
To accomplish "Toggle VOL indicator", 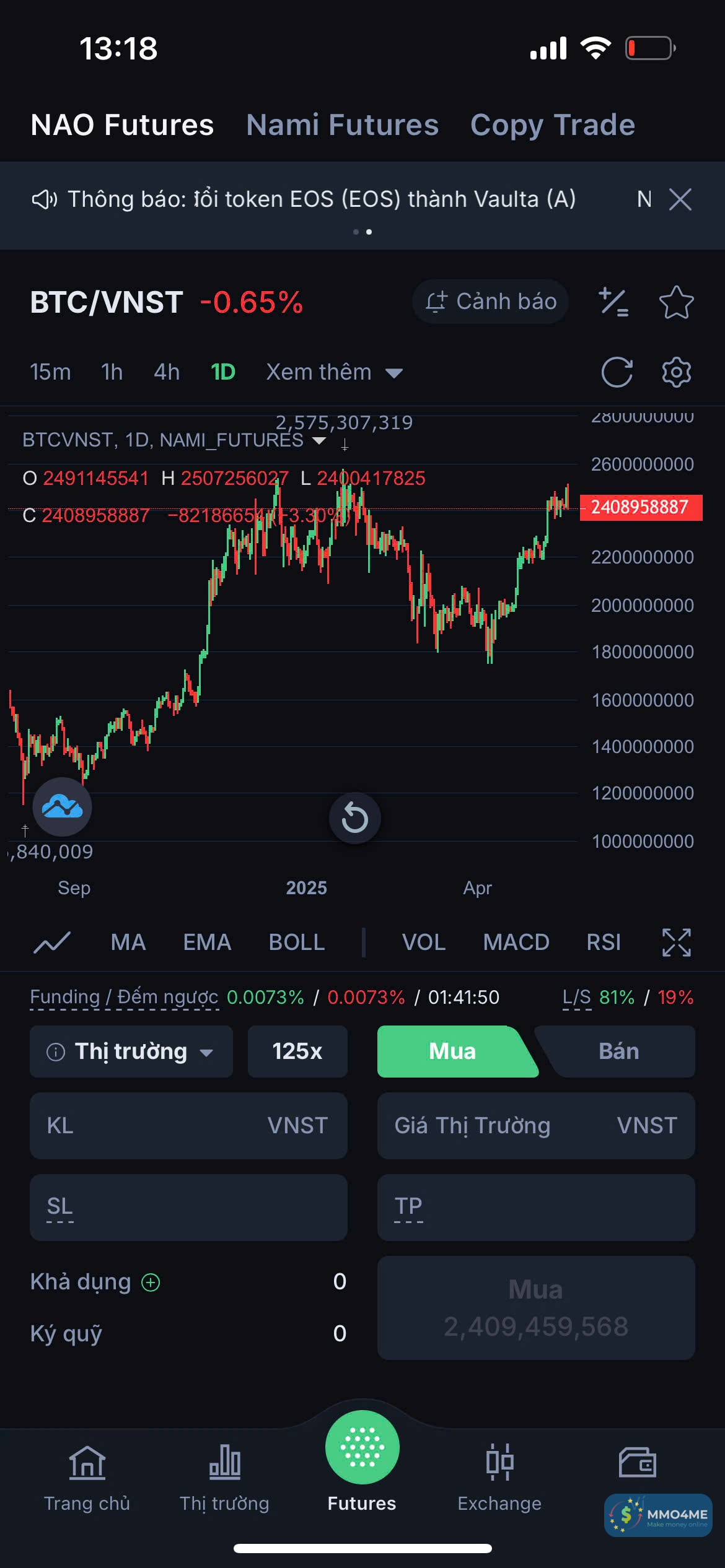I will 424,943.
